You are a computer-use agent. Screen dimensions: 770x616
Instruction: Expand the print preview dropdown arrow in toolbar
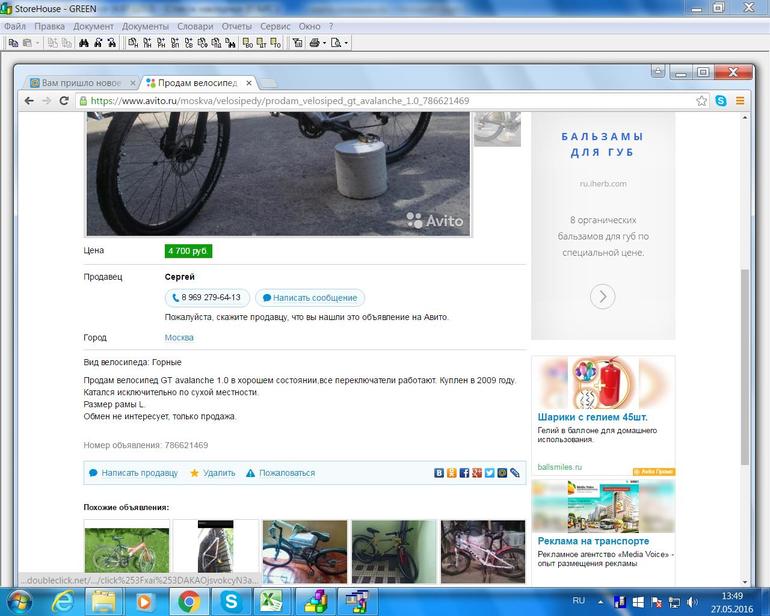tap(347, 43)
